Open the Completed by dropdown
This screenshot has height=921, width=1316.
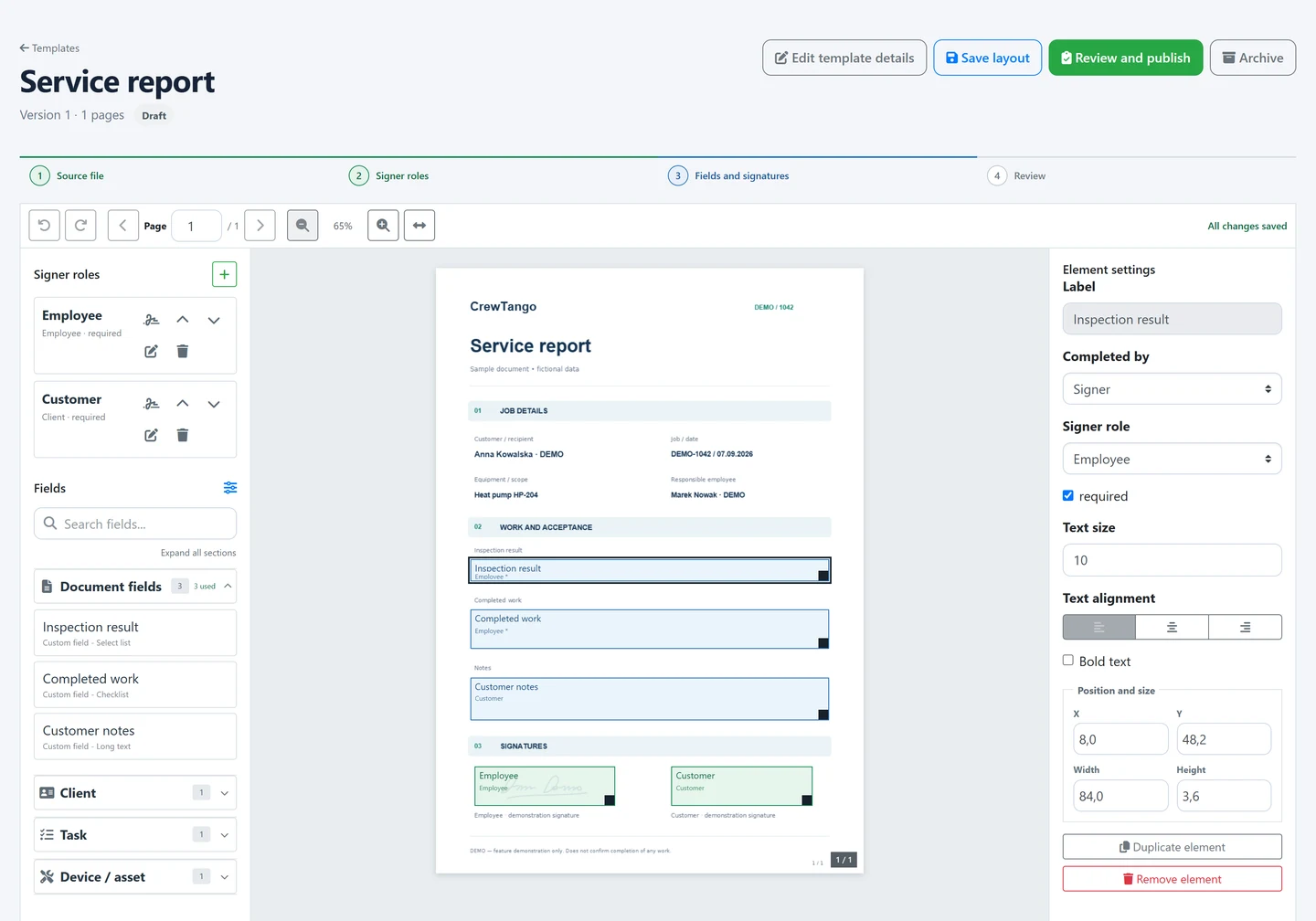(1173, 389)
